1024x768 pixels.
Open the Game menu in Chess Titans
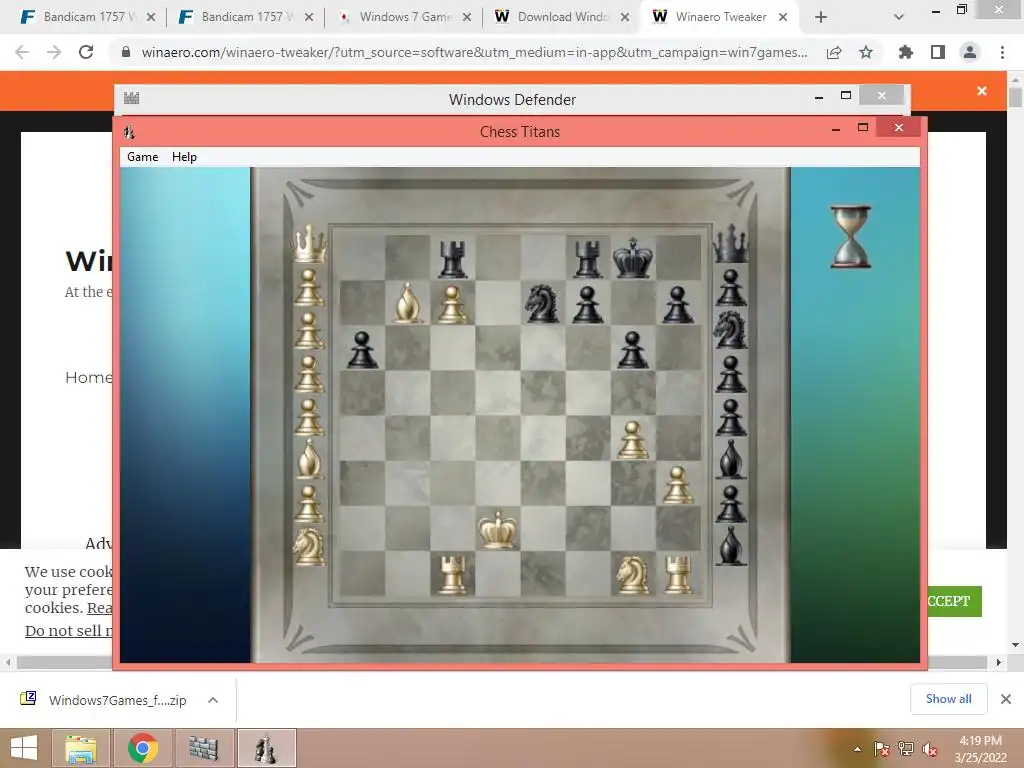pos(142,157)
